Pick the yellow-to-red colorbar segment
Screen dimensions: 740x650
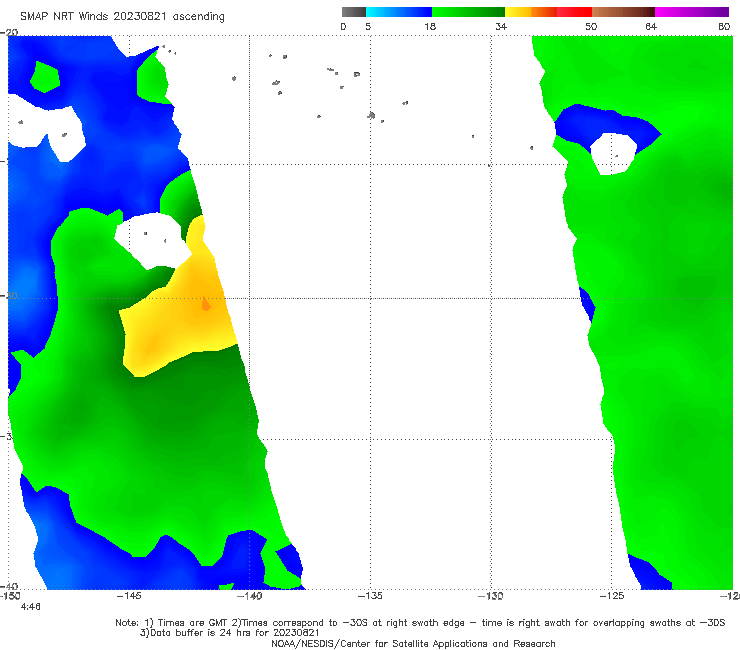click(x=548, y=12)
